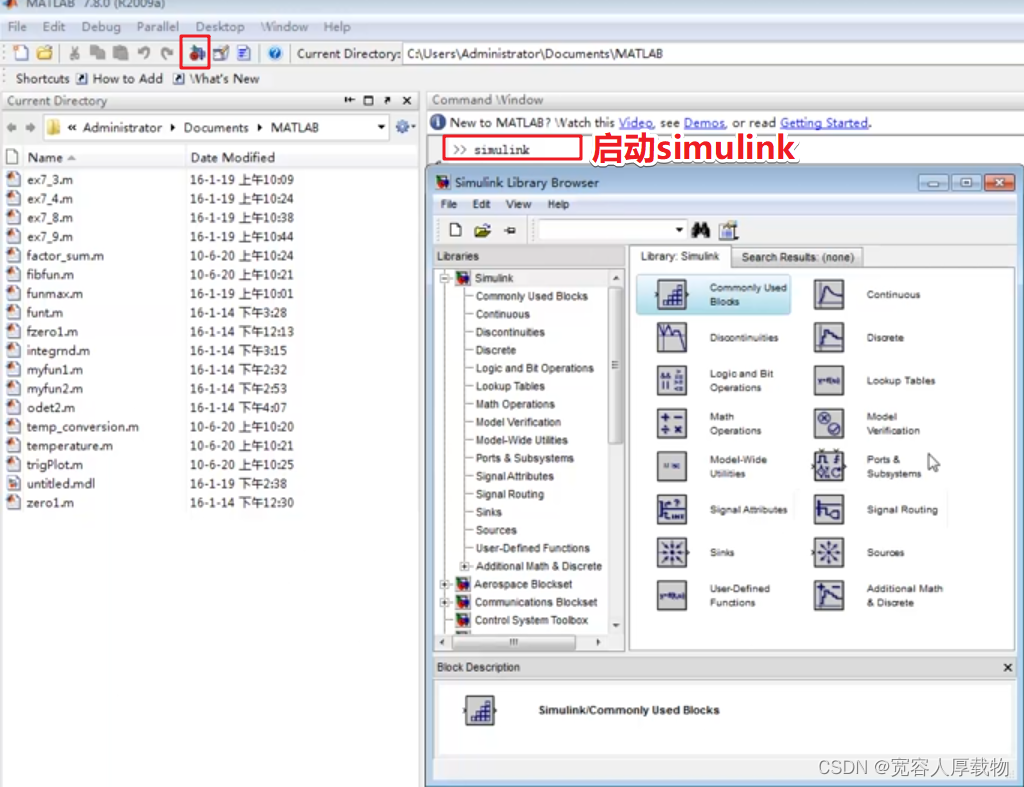Open the Demos link in Command Window
The height and width of the screenshot is (787, 1024).
(704, 123)
